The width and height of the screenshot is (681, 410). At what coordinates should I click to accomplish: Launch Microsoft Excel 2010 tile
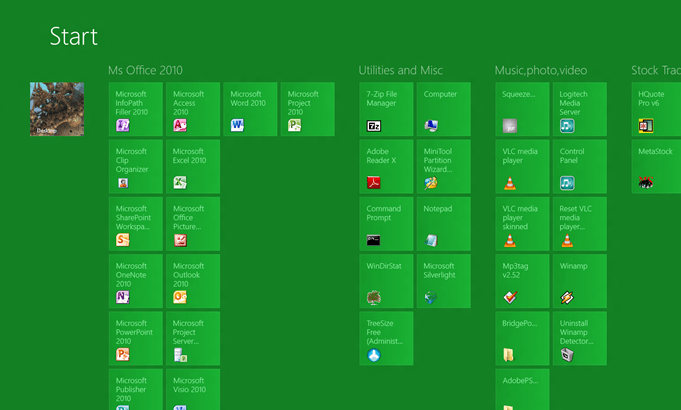point(193,166)
